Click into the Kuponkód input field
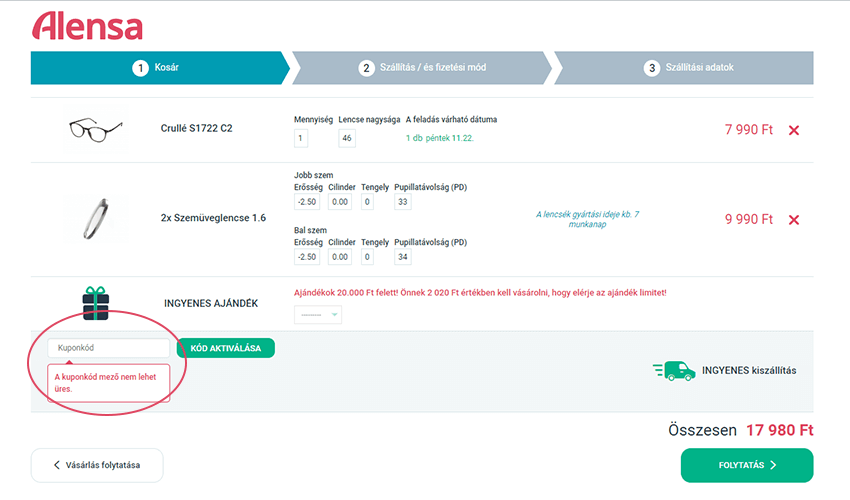 click(x=109, y=348)
